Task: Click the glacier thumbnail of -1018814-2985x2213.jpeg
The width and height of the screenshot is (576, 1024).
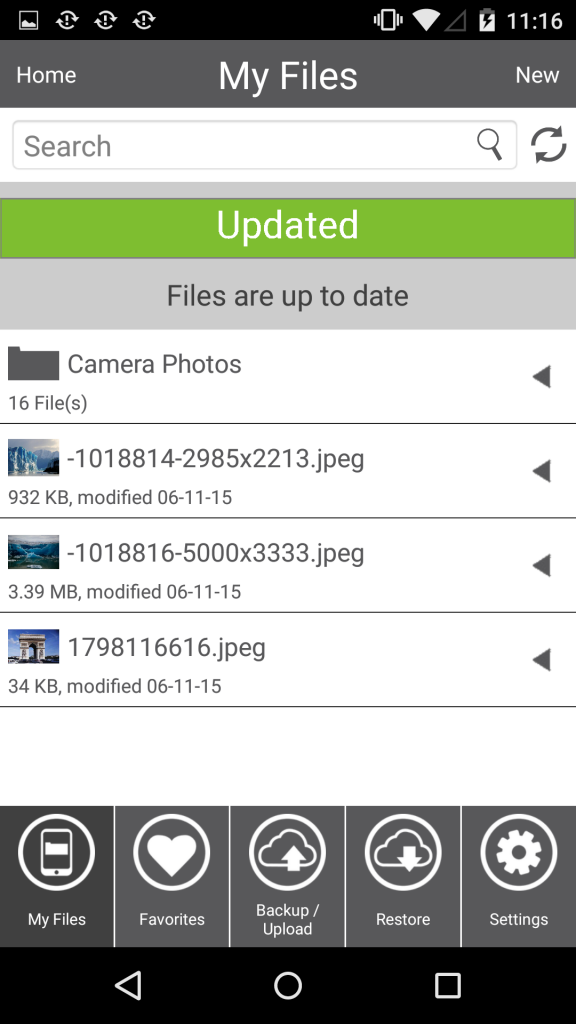Action: (33, 458)
